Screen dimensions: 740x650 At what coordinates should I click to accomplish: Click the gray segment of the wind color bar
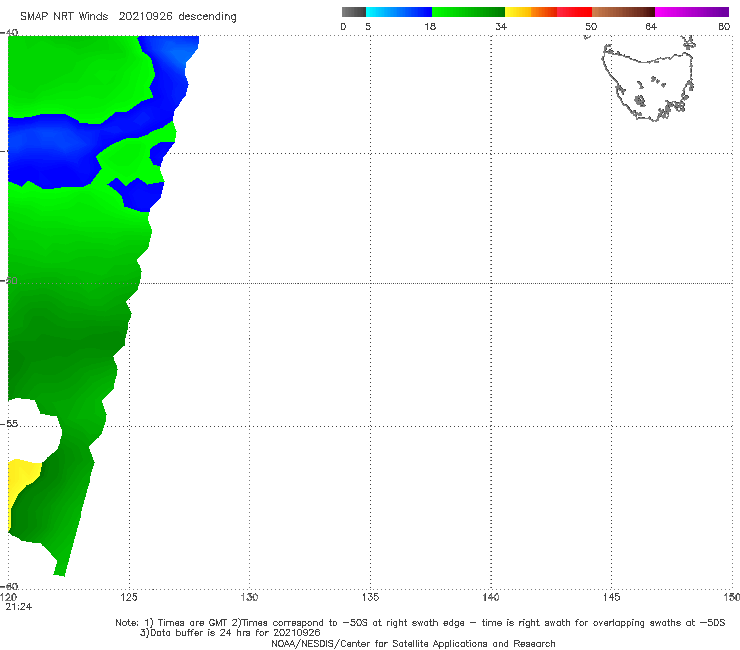point(353,12)
